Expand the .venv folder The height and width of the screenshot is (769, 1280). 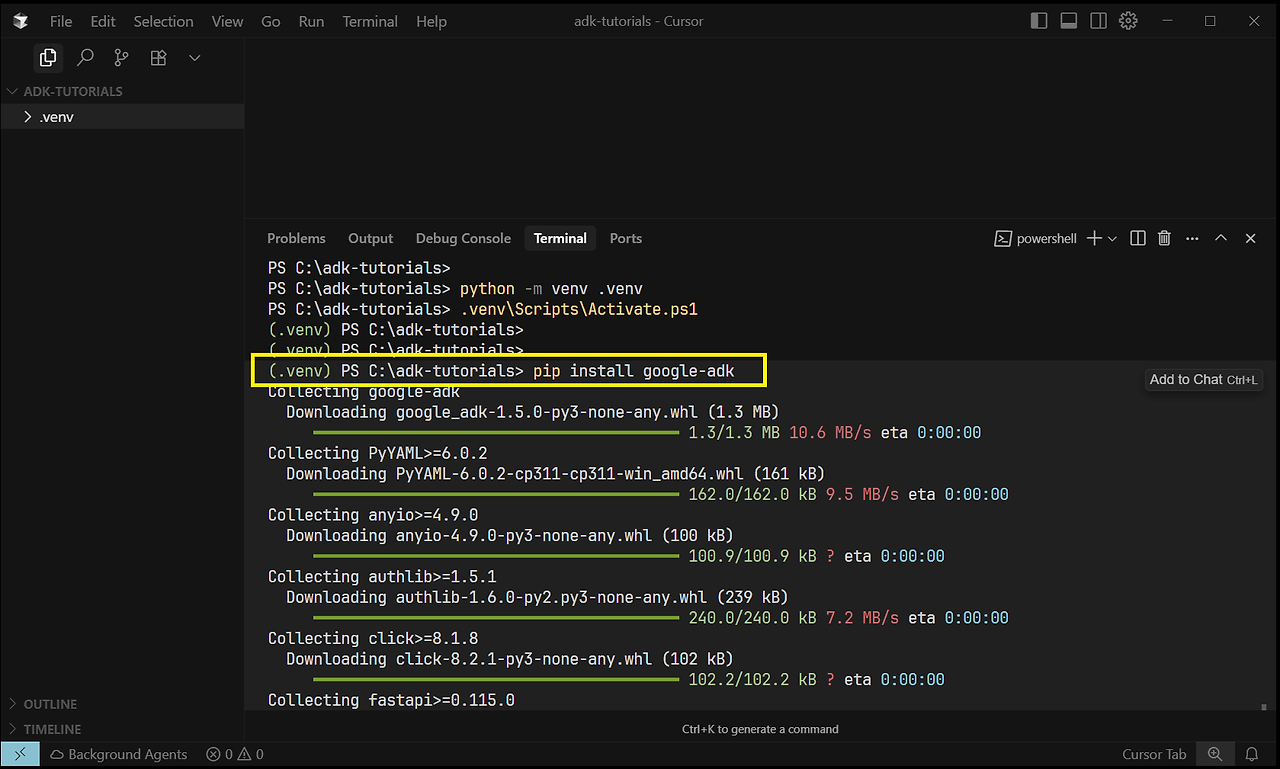click(122, 117)
